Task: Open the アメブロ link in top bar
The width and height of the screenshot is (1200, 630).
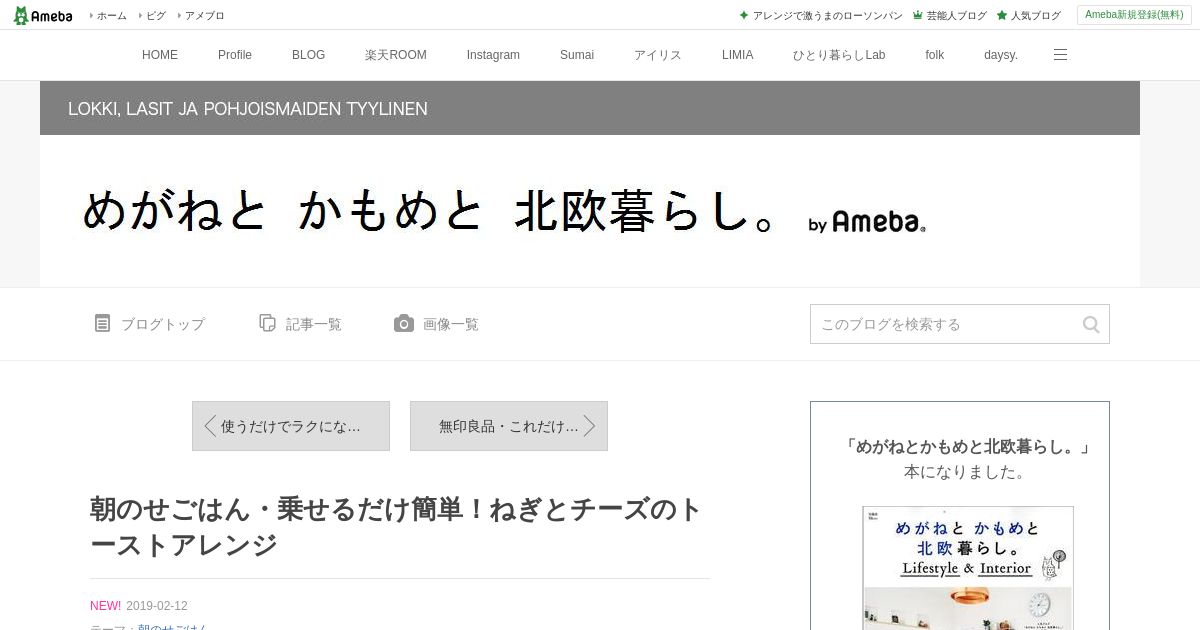Action: pos(204,16)
